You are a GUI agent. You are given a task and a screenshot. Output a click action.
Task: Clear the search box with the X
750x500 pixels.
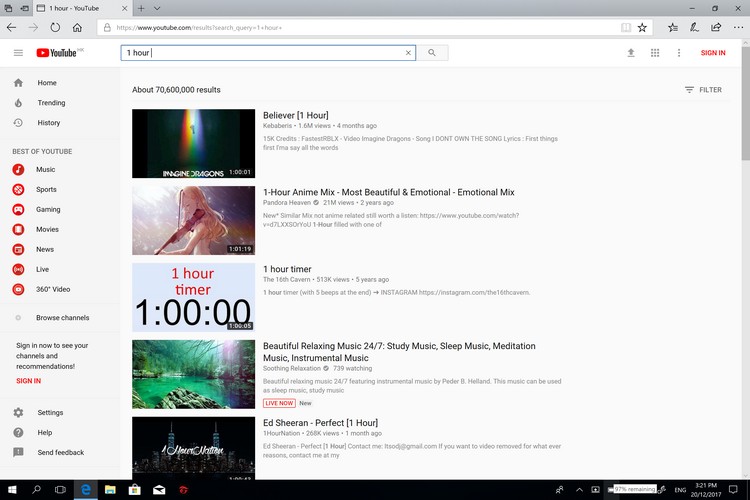[x=408, y=53]
